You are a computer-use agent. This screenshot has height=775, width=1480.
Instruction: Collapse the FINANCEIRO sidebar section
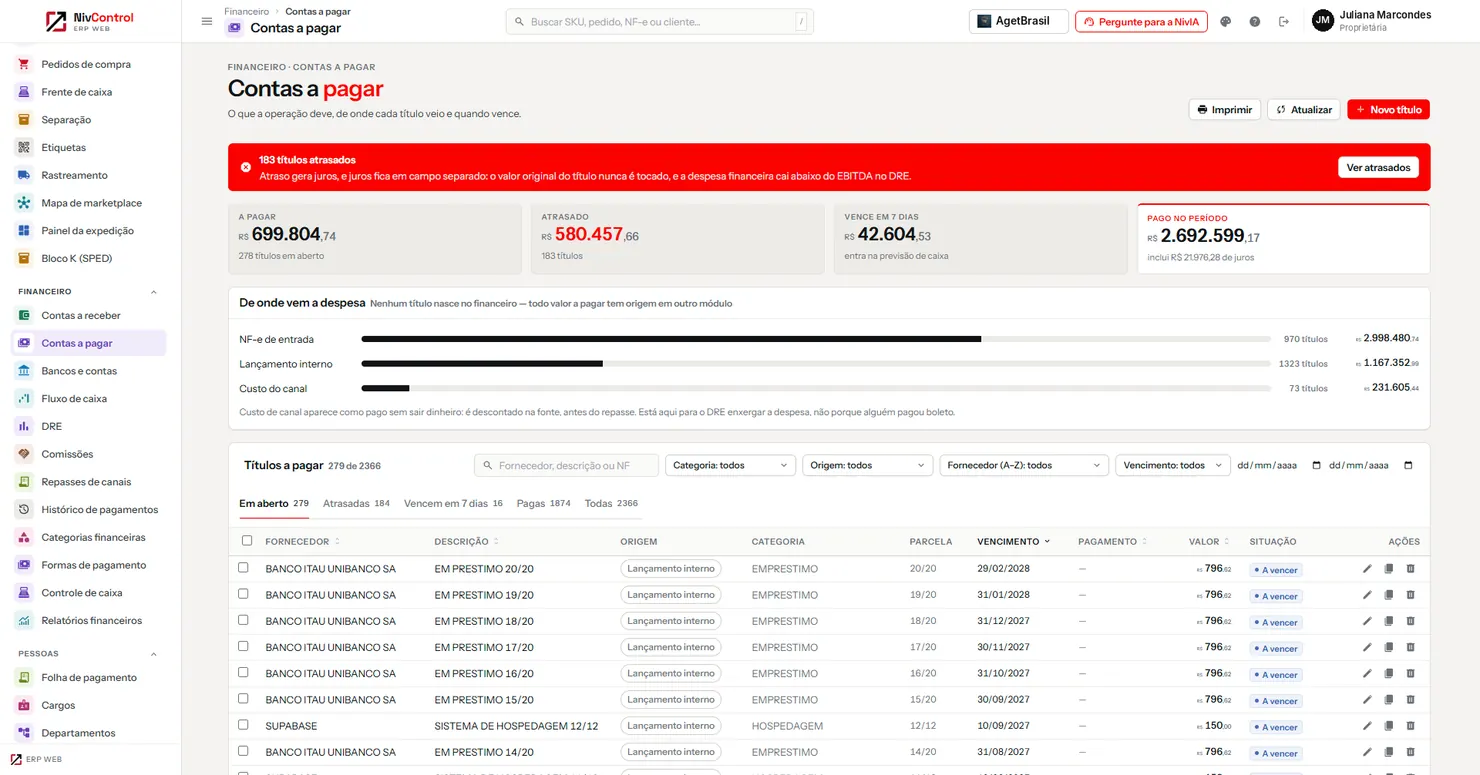click(154, 292)
